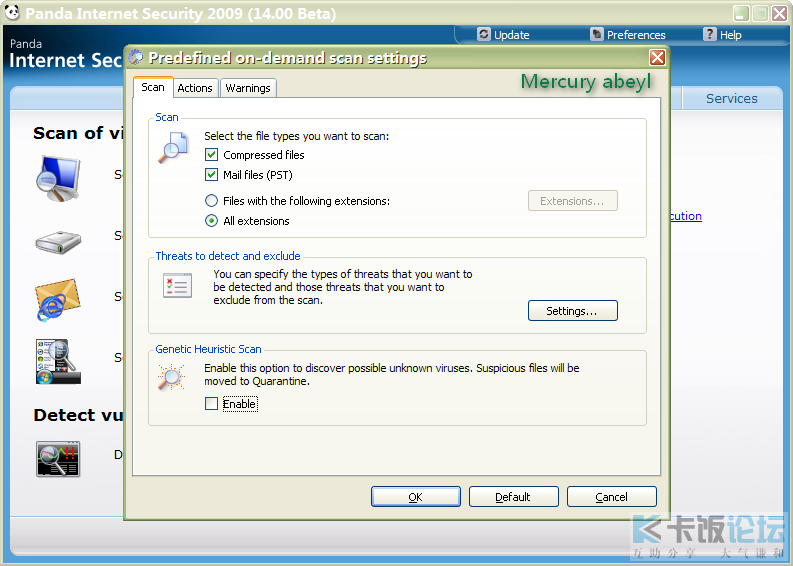Image resolution: width=793 pixels, height=566 pixels.
Task: Click the hard disk scan icon
Action: click(58, 242)
